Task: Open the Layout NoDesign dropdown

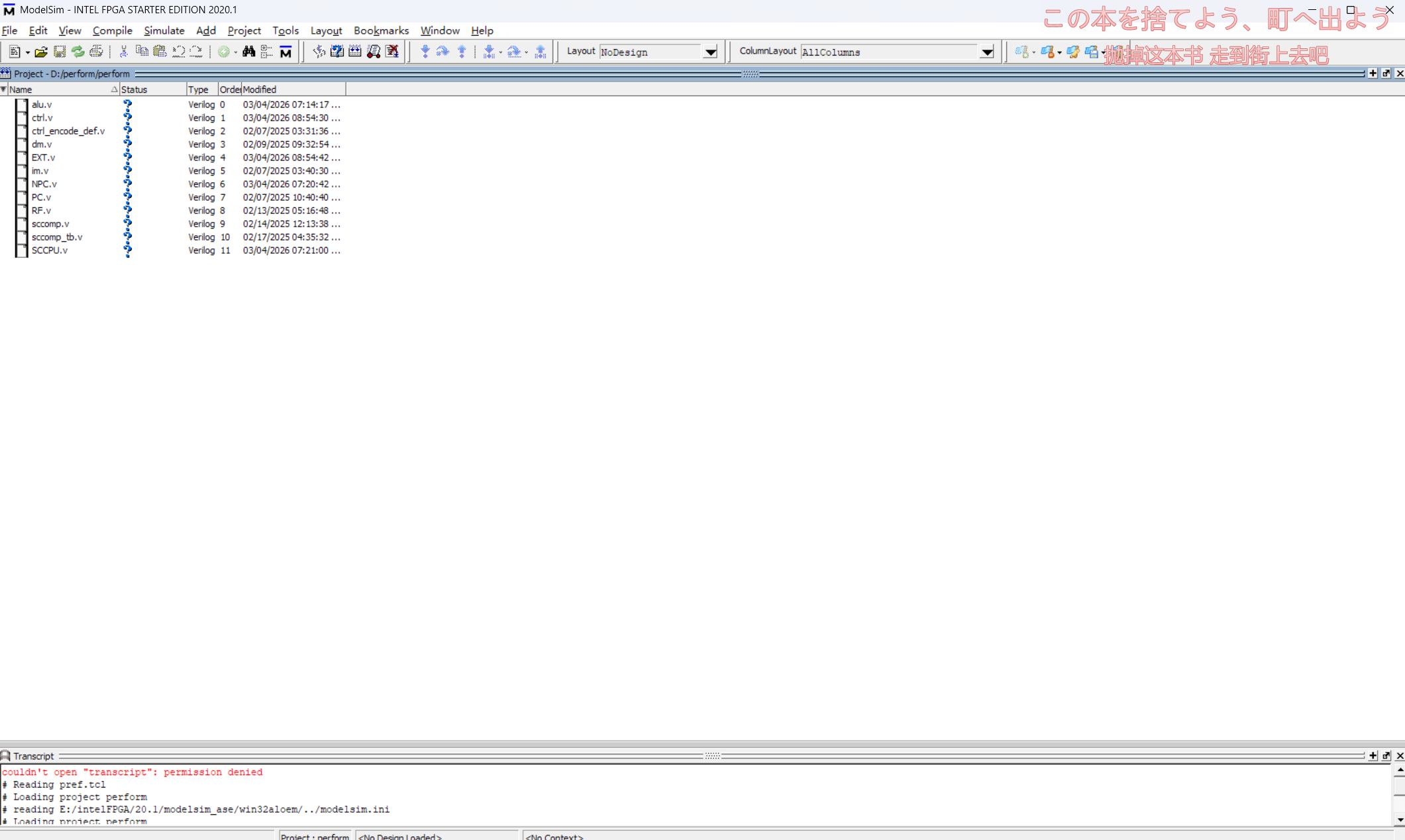Action: (710, 52)
